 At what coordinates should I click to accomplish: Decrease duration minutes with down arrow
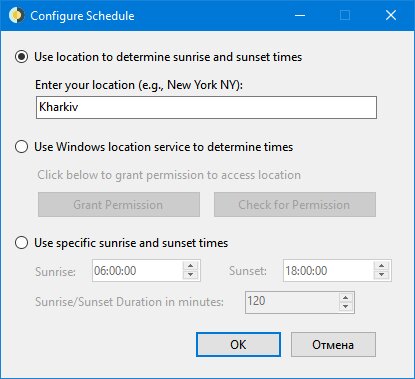(345, 307)
